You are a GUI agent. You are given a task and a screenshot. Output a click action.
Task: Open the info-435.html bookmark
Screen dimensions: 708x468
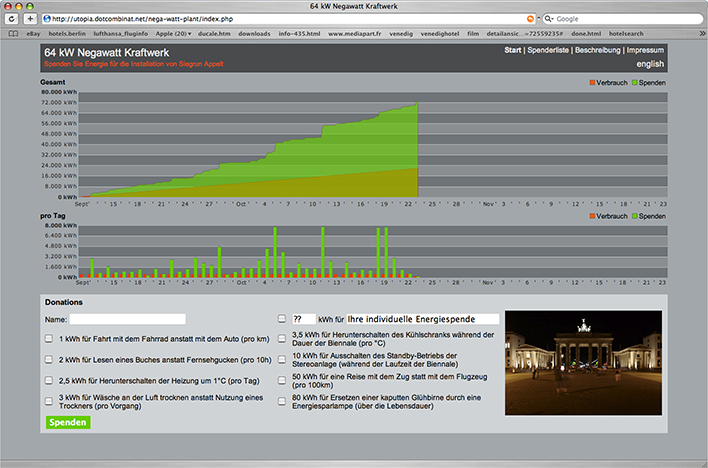click(299, 34)
